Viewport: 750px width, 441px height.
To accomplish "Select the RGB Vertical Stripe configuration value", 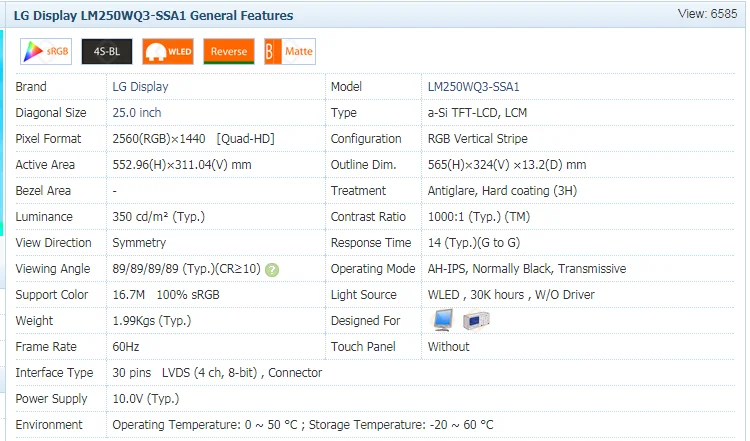I will tap(477, 138).
